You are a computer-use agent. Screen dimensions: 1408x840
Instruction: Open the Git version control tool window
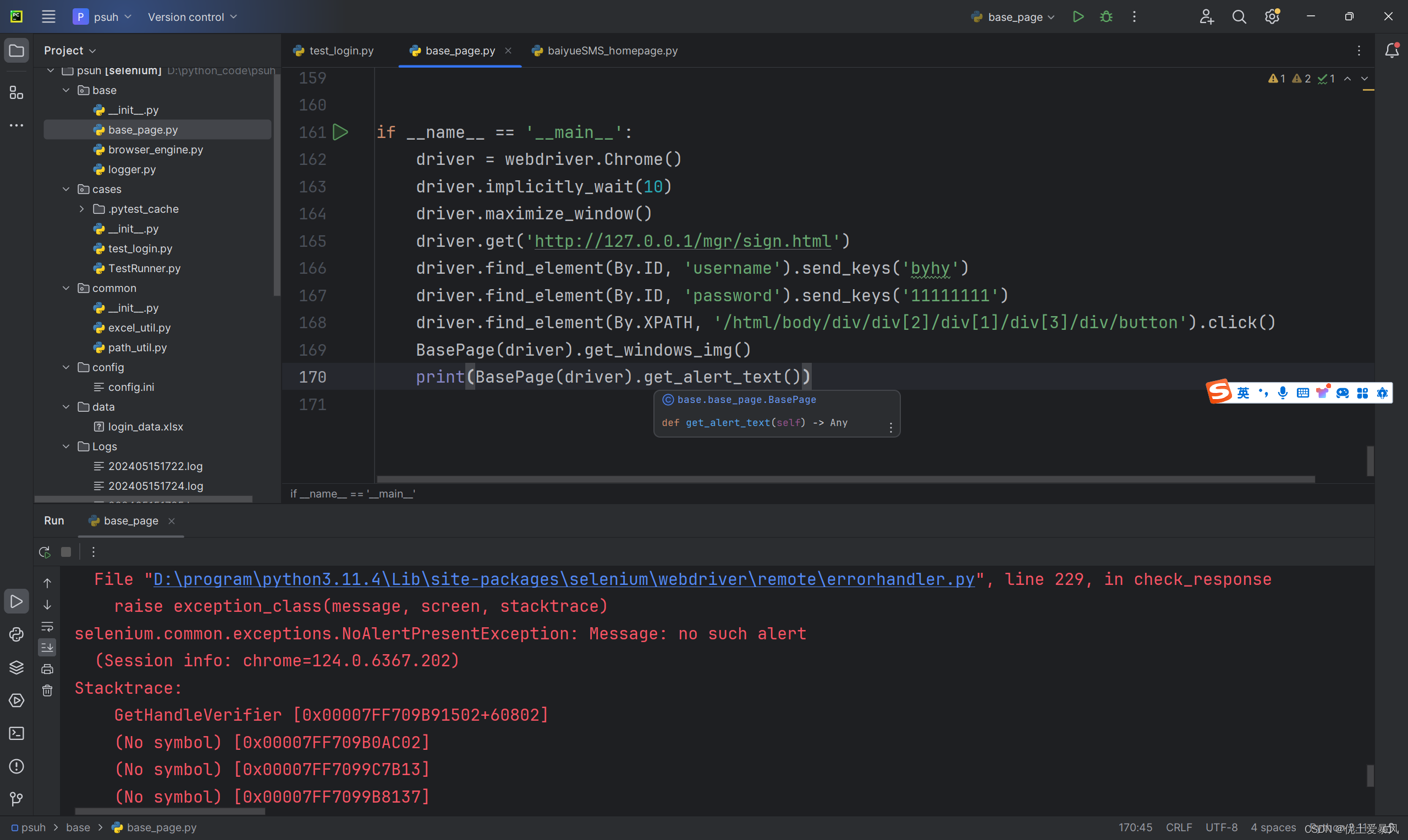tap(16, 799)
